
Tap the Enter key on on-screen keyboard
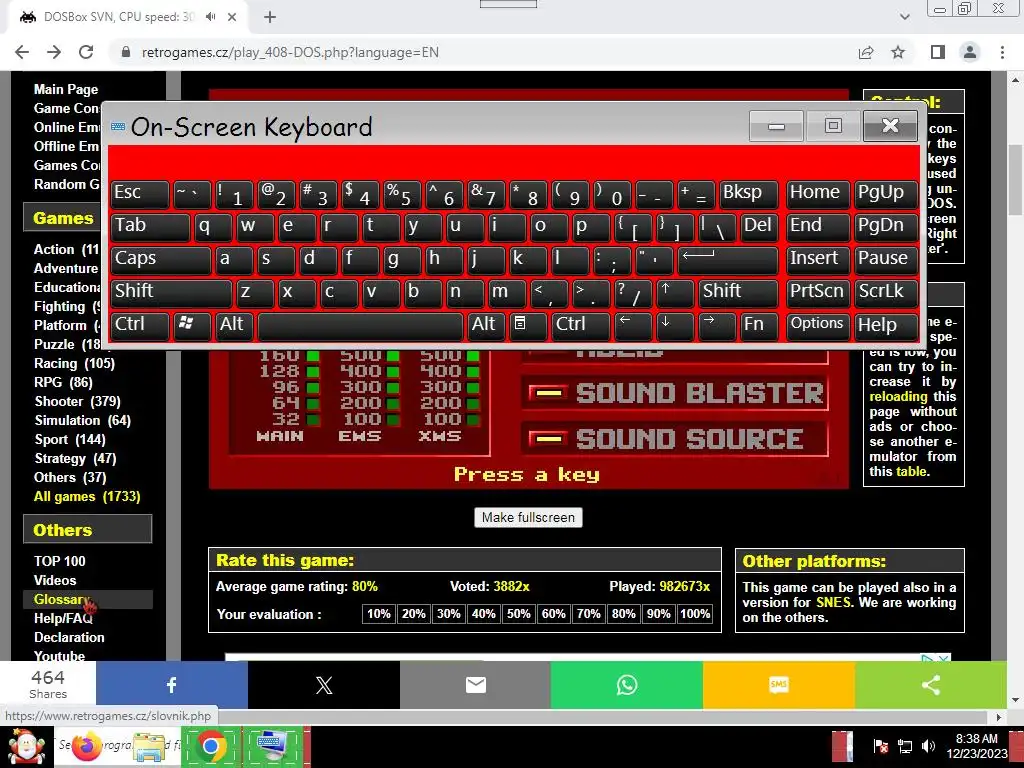click(728, 260)
